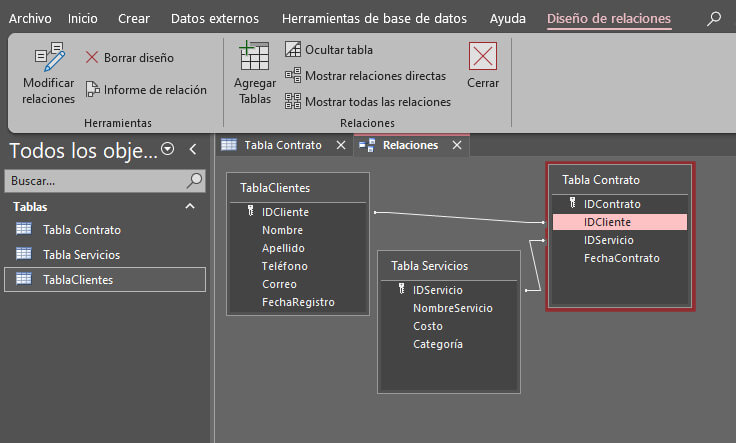Click the Tablas group header label
The height and width of the screenshot is (443, 736).
(x=30, y=206)
